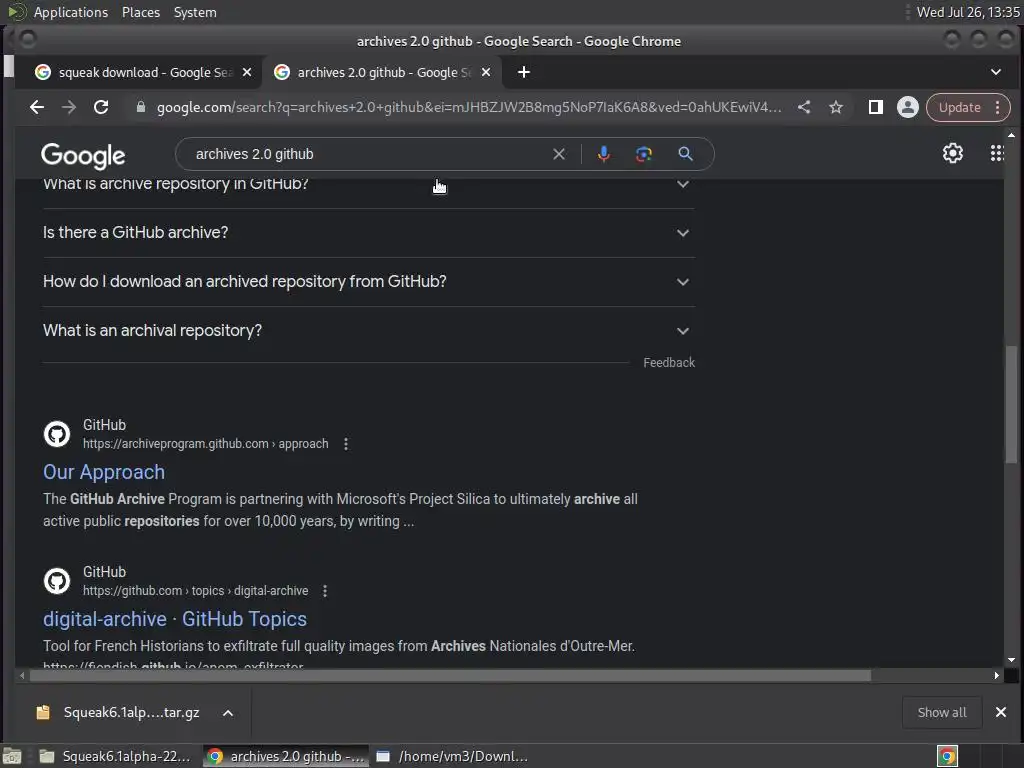Viewport: 1024px width, 768px height.
Task: Switch to squeak download Google Search tab
Action: point(137,72)
